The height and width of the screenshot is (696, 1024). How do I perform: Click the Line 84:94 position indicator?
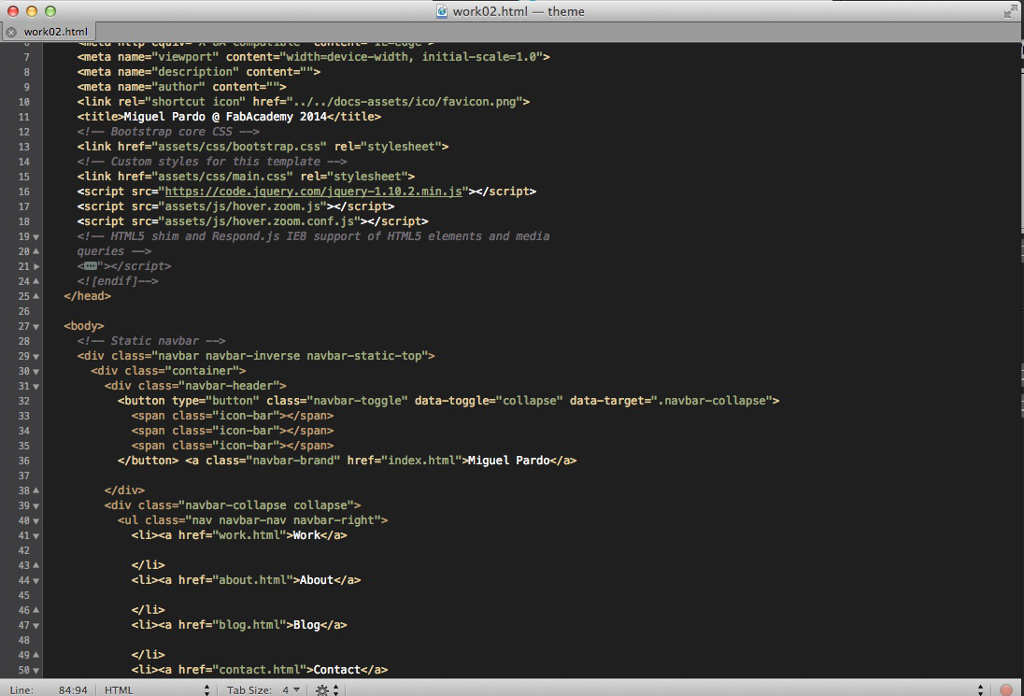pyautogui.click(x=48, y=689)
